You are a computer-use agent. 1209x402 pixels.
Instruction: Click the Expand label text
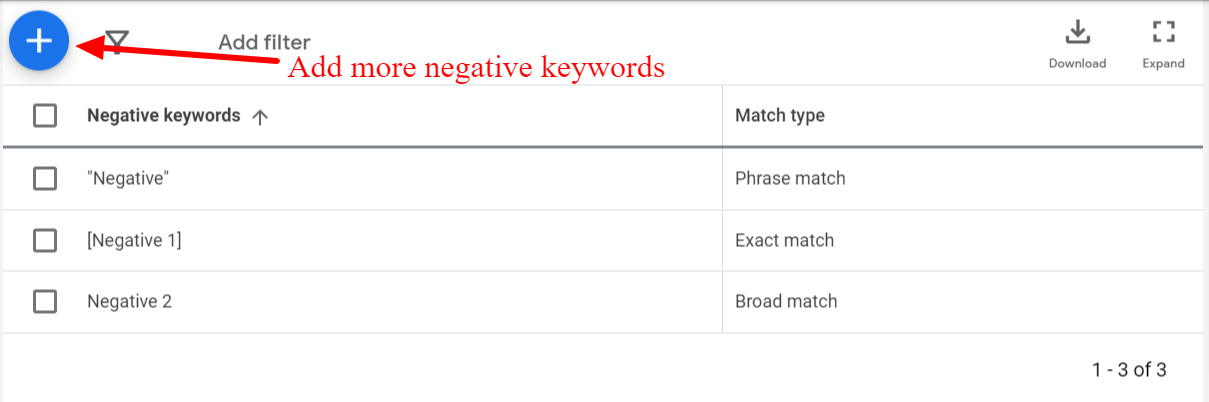[1163, 63]
